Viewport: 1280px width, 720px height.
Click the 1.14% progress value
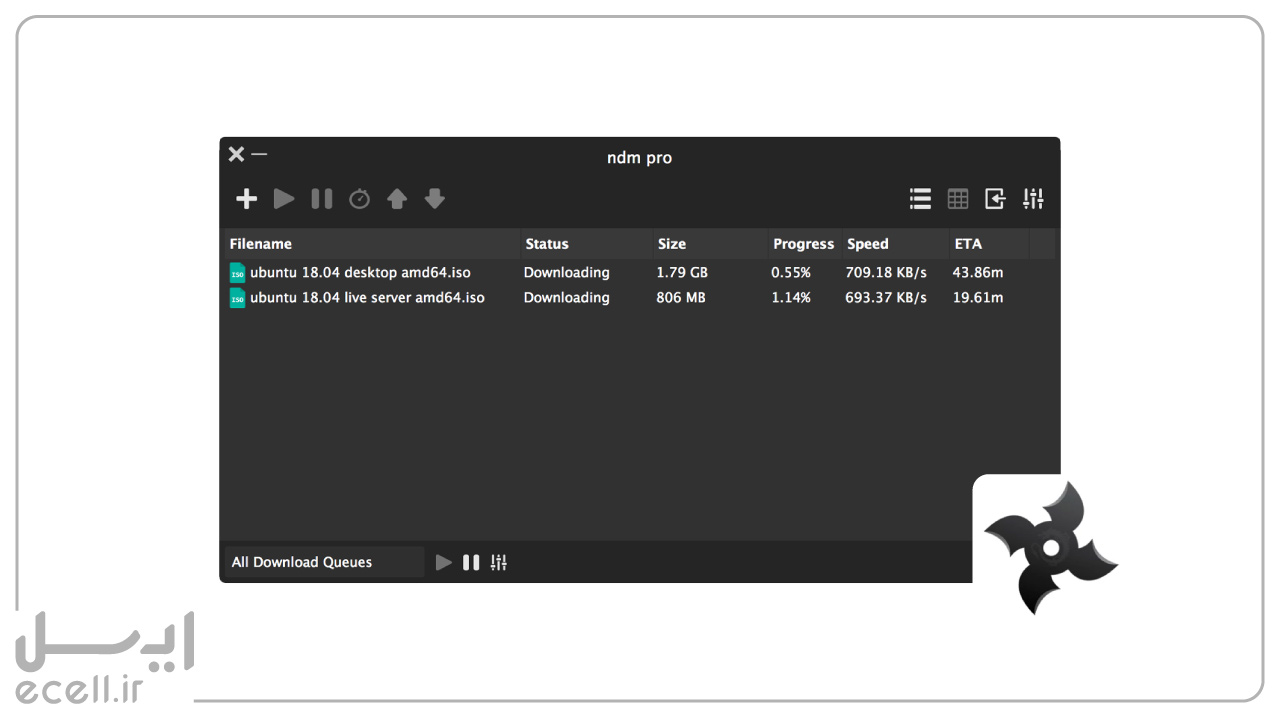(x=791, y=297)
